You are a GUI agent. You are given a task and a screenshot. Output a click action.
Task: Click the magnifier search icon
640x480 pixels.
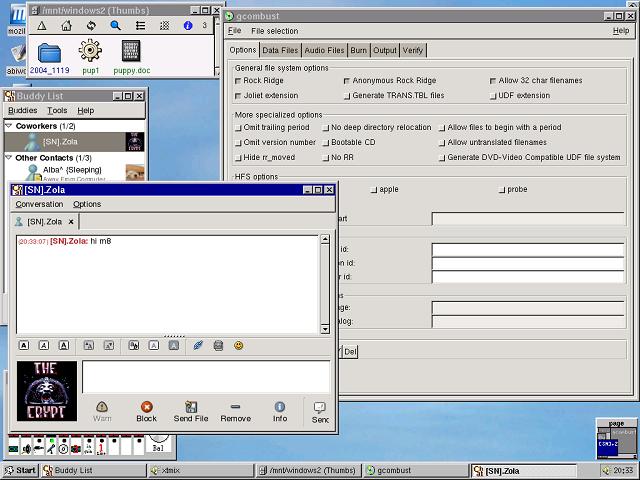click(115, 25)
